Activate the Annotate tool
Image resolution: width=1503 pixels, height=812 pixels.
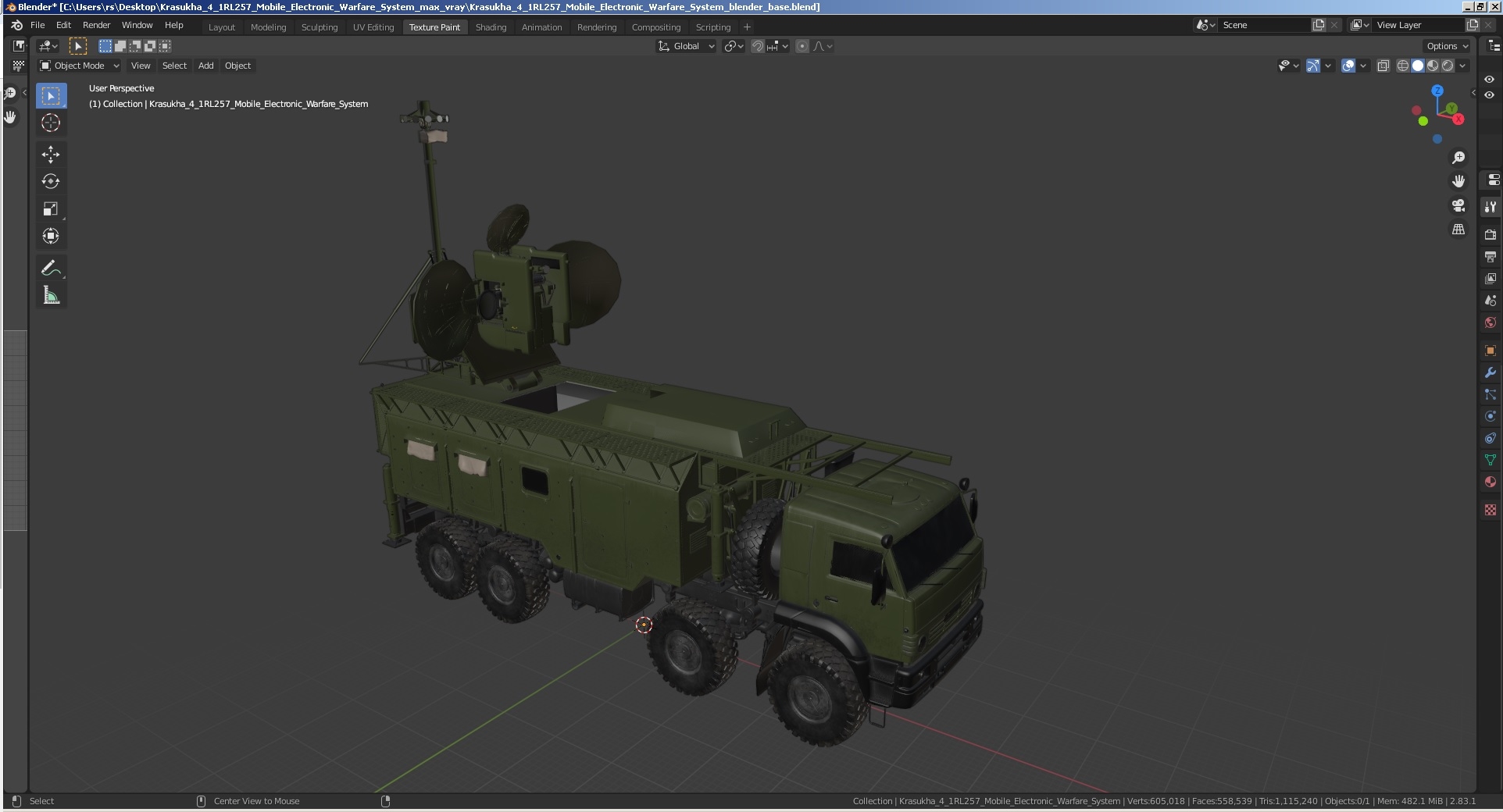pyautogui.click(x=51, y=268)
